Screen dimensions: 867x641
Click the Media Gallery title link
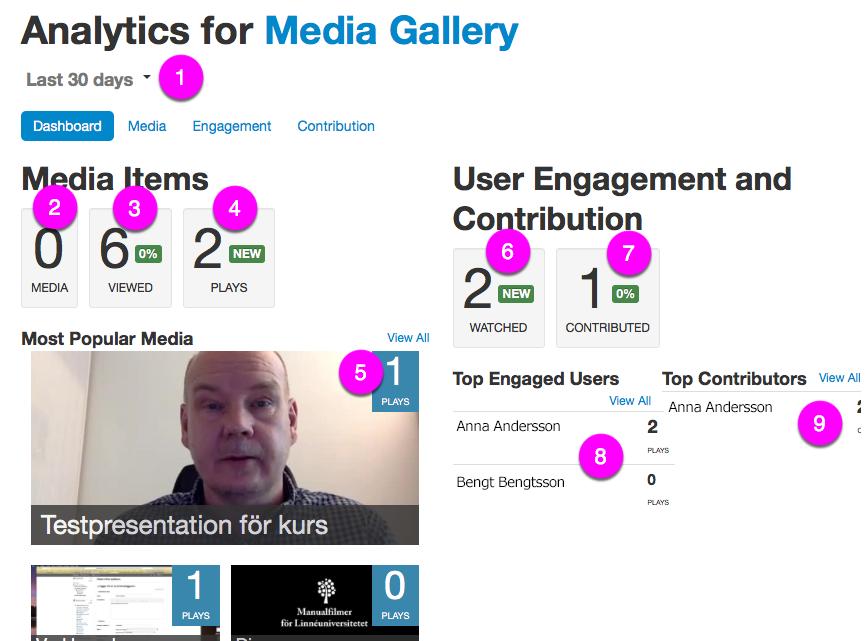point(391,32)
